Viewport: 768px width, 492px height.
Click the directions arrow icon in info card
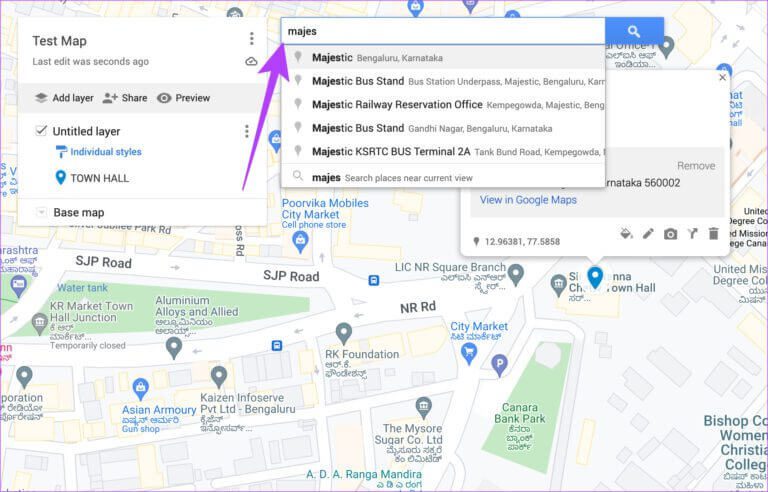(692, 233)
